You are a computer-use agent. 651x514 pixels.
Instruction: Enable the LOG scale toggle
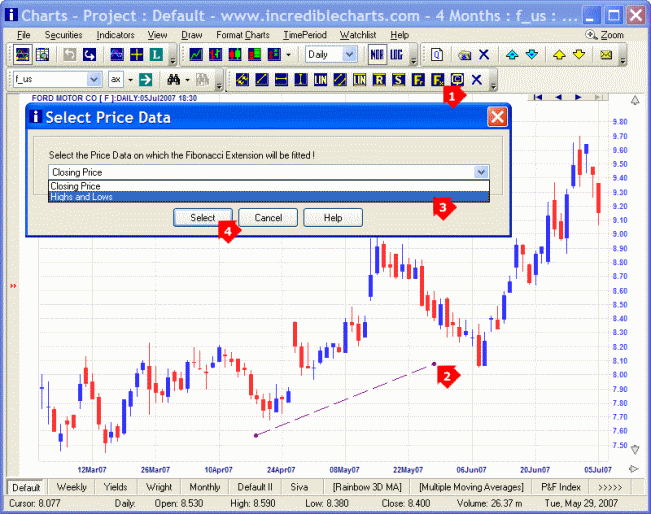[396, 54]
